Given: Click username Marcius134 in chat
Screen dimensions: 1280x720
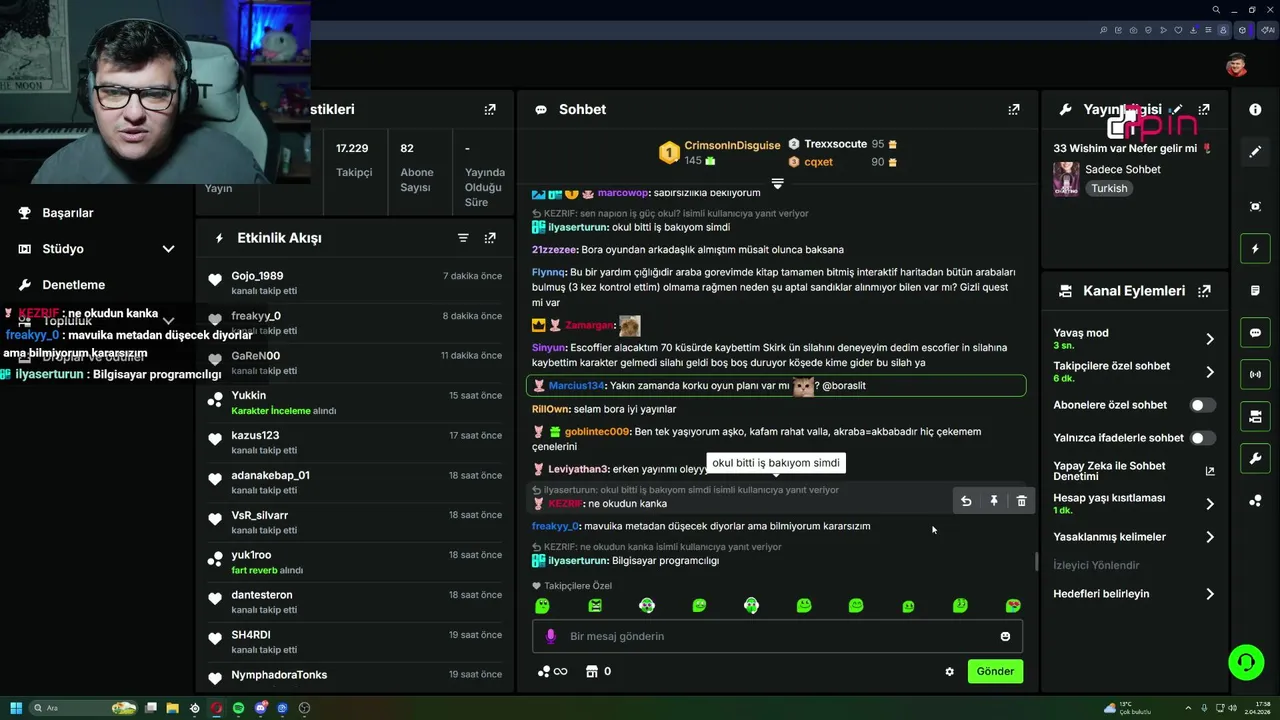Looking at the screenshot, I should point(577,386).
